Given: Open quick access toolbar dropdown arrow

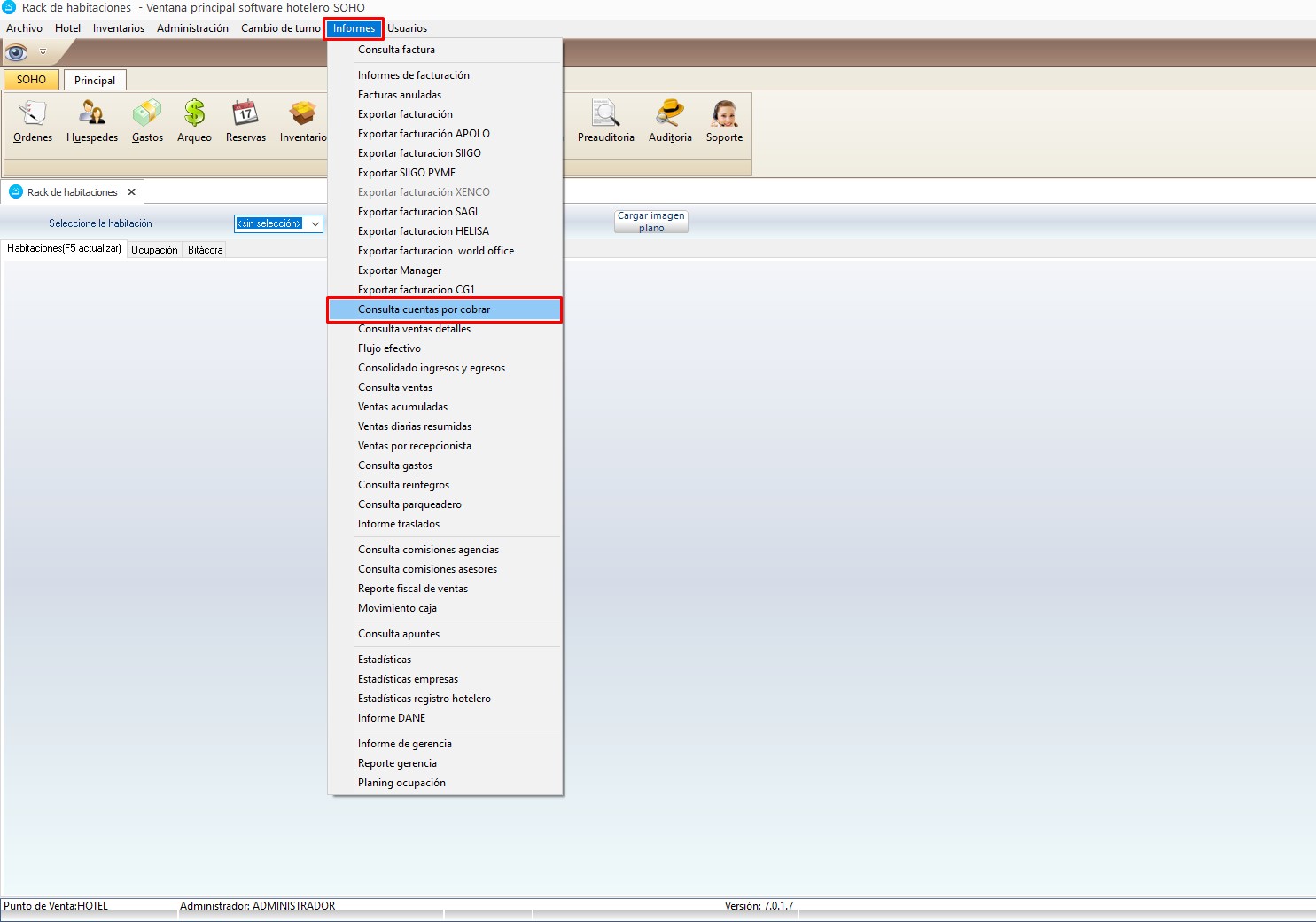Looking at the screenshot, I should [x=43, y=52].
